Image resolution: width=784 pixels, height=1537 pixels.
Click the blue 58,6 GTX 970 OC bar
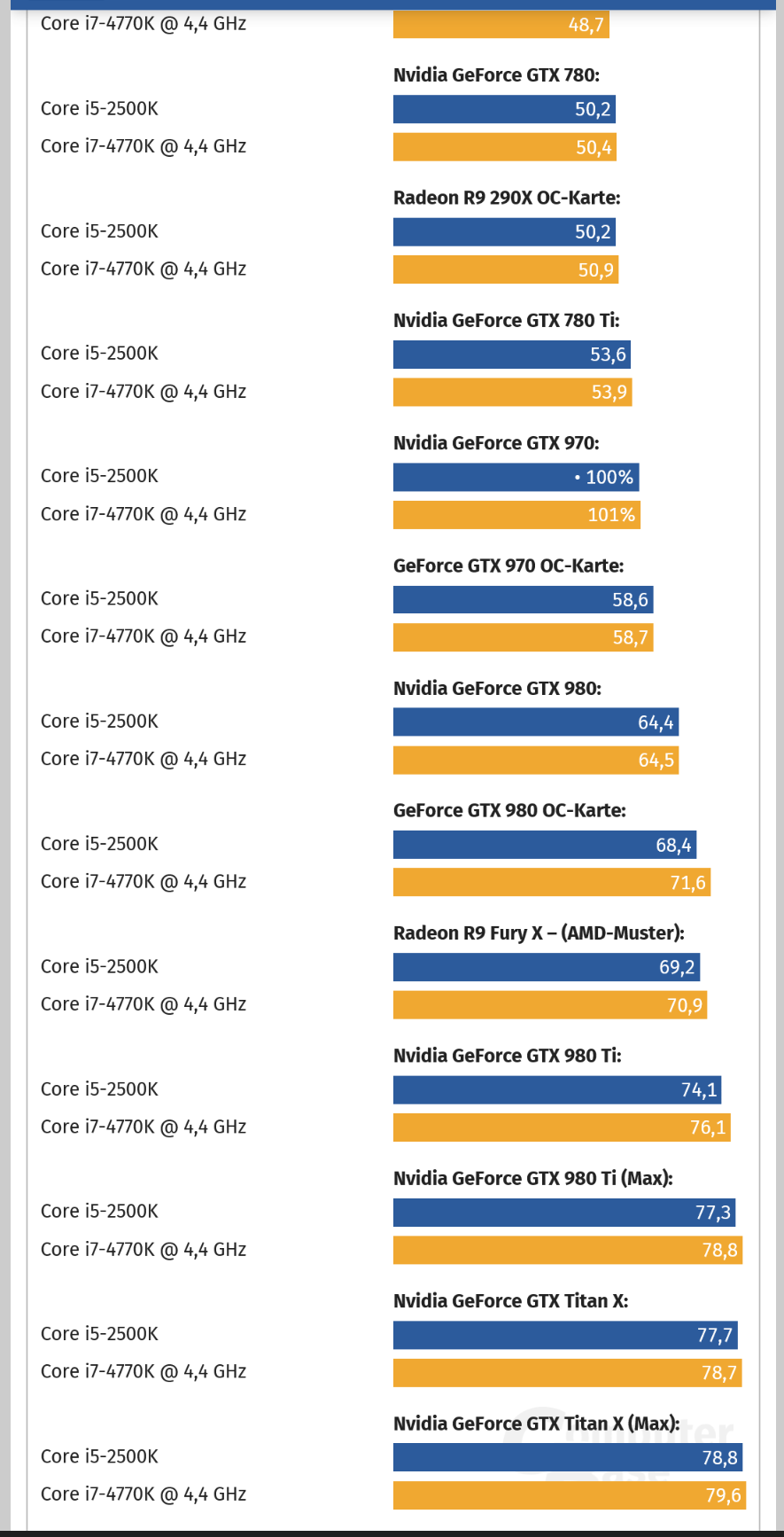tap(523, 600)
